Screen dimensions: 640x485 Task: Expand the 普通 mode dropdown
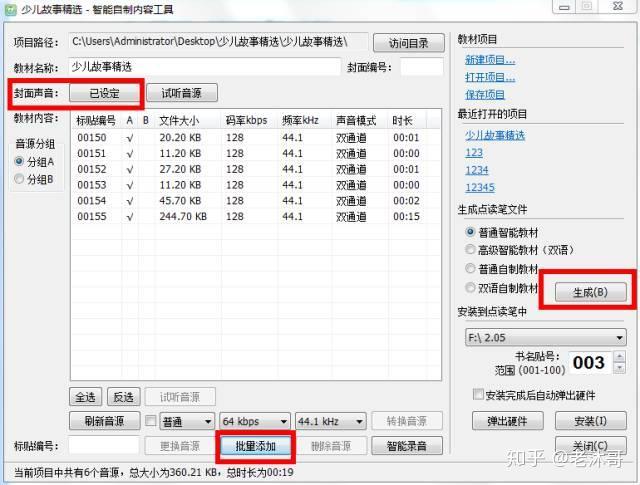point(187,421)
